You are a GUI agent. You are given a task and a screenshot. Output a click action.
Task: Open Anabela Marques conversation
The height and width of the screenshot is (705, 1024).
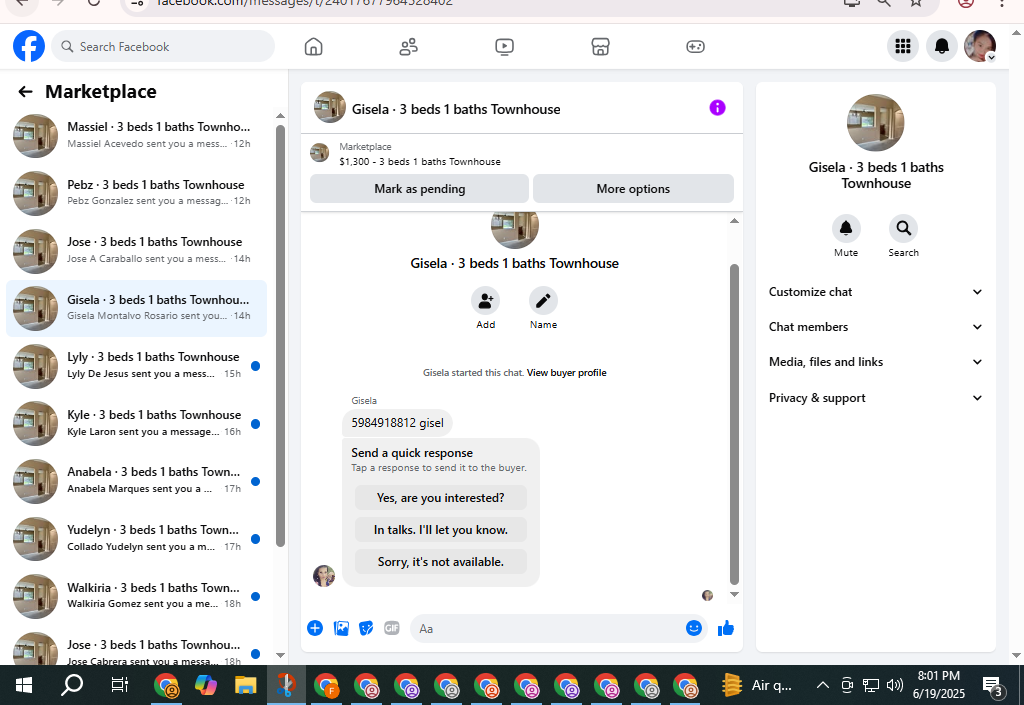136,480
